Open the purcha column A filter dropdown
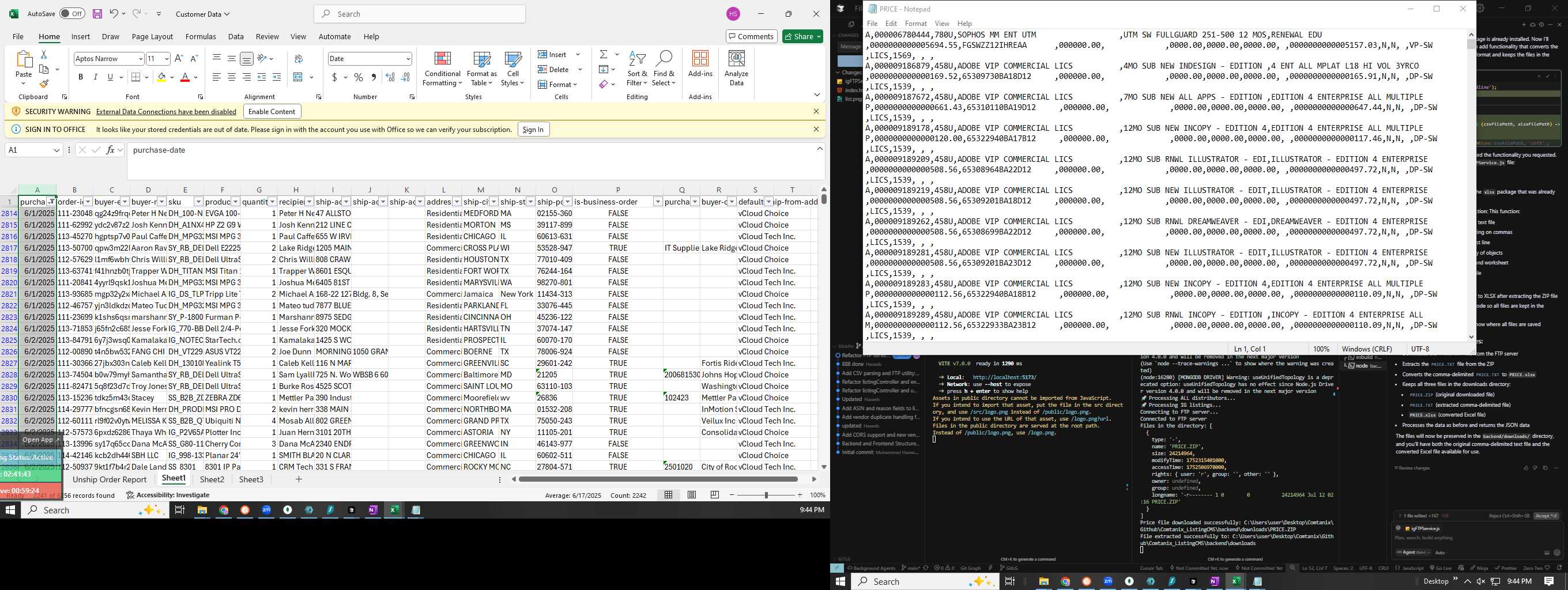 [51, 201]
